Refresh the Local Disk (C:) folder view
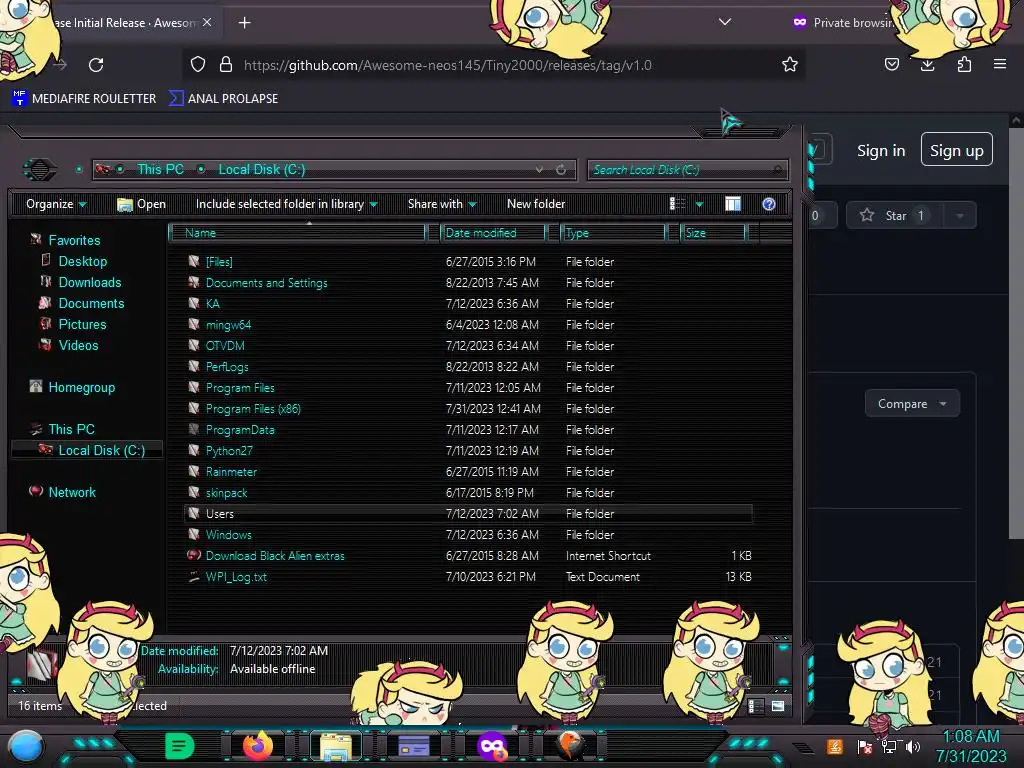The image size is (1024, 768). tap(561, 170)
